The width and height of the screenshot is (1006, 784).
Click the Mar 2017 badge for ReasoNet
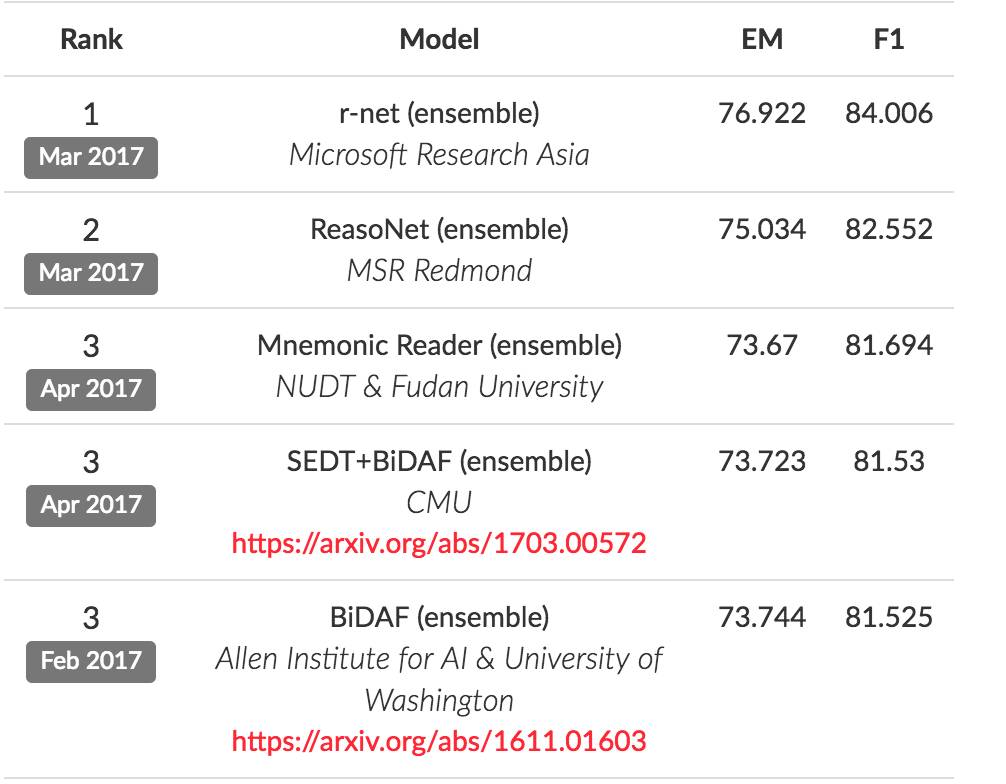(91, 273)
